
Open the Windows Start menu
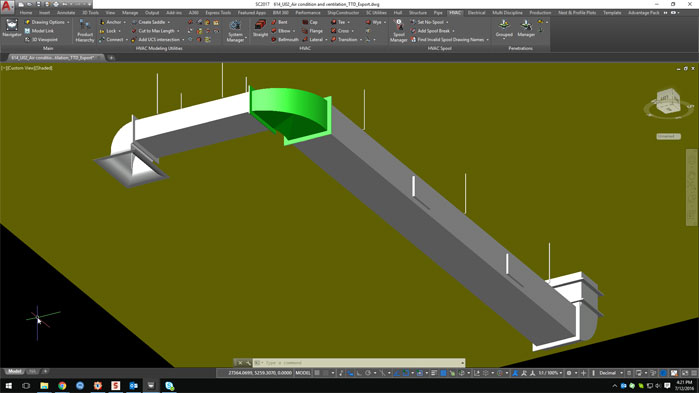tap(8, 385)
